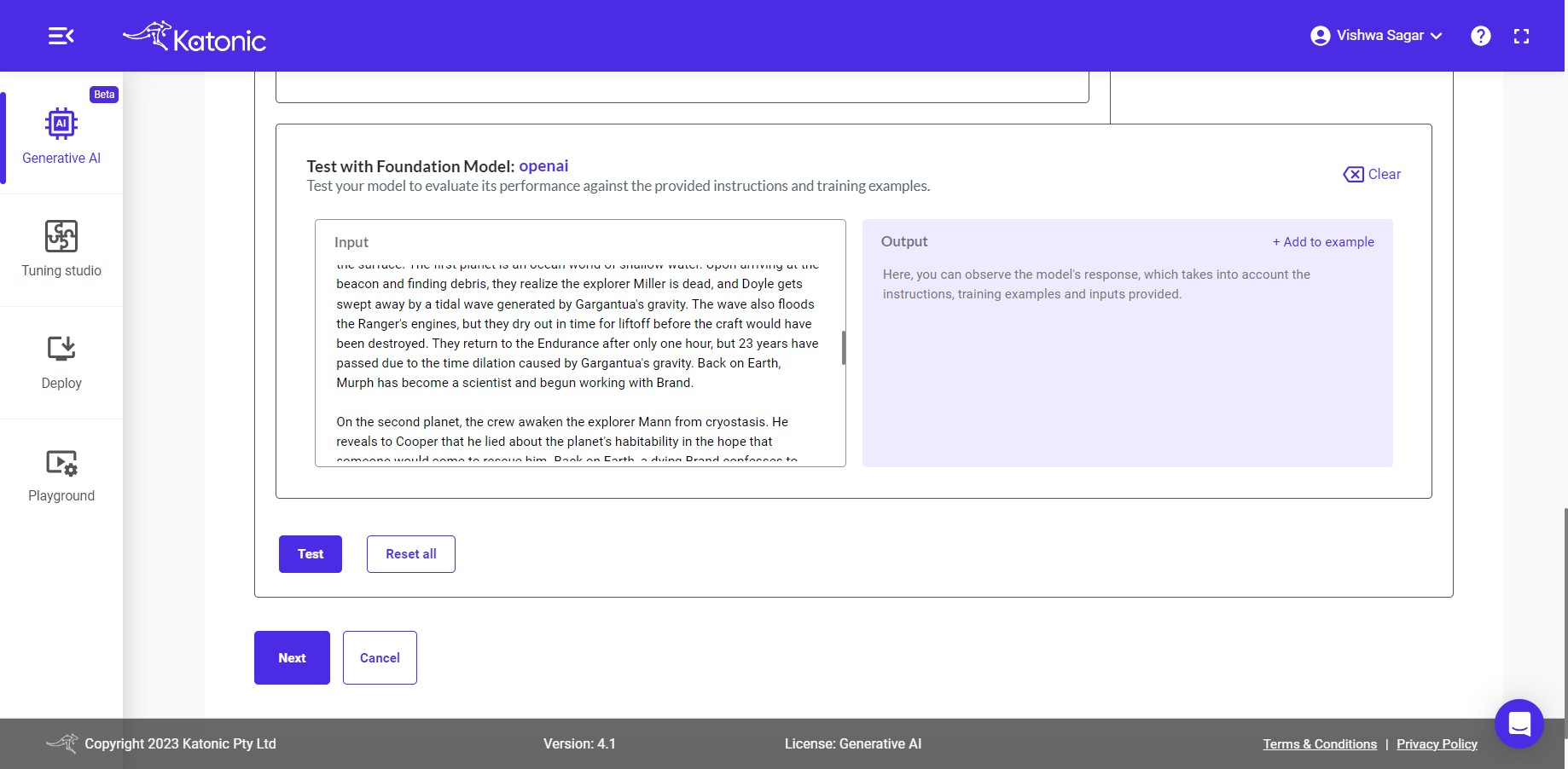
Task: Click the Input box scrollbar thumb
Action: point(844,348)
